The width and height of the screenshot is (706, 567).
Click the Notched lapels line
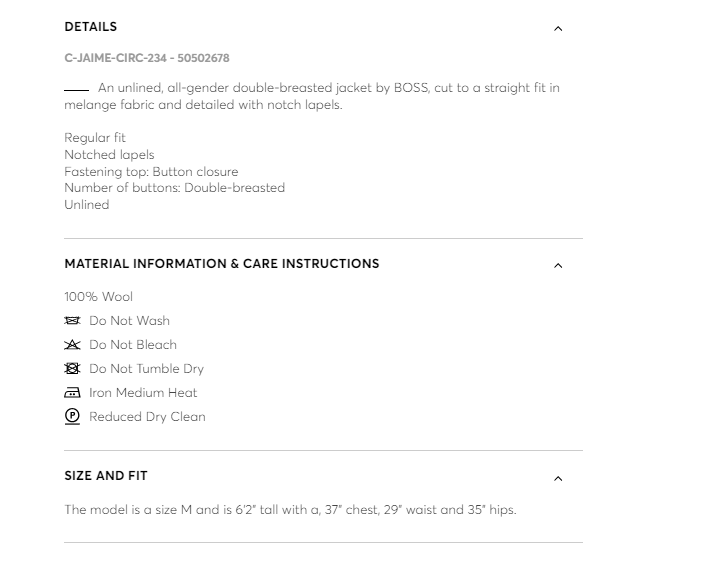point(109,155)
